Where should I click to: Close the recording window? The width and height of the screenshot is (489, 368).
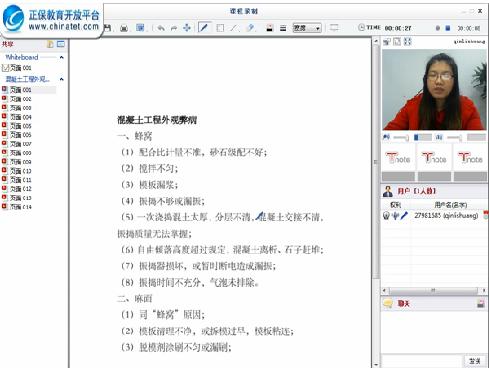pos(480,11)
